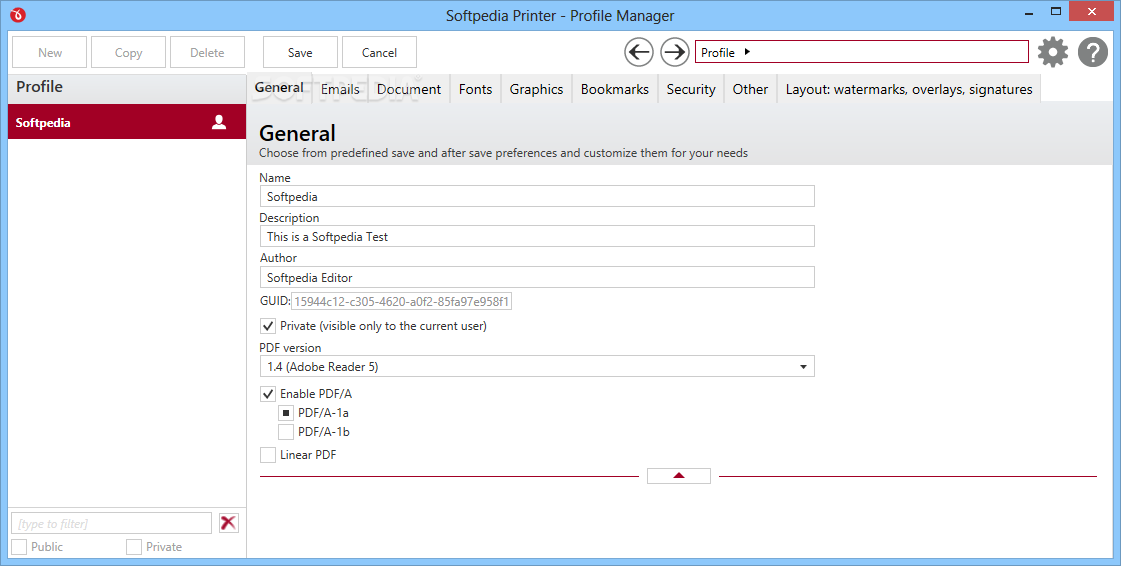The width and height of the screenshot is (1121, 566).
Task: Click the Author input field
Action: [x=537, y=277]
